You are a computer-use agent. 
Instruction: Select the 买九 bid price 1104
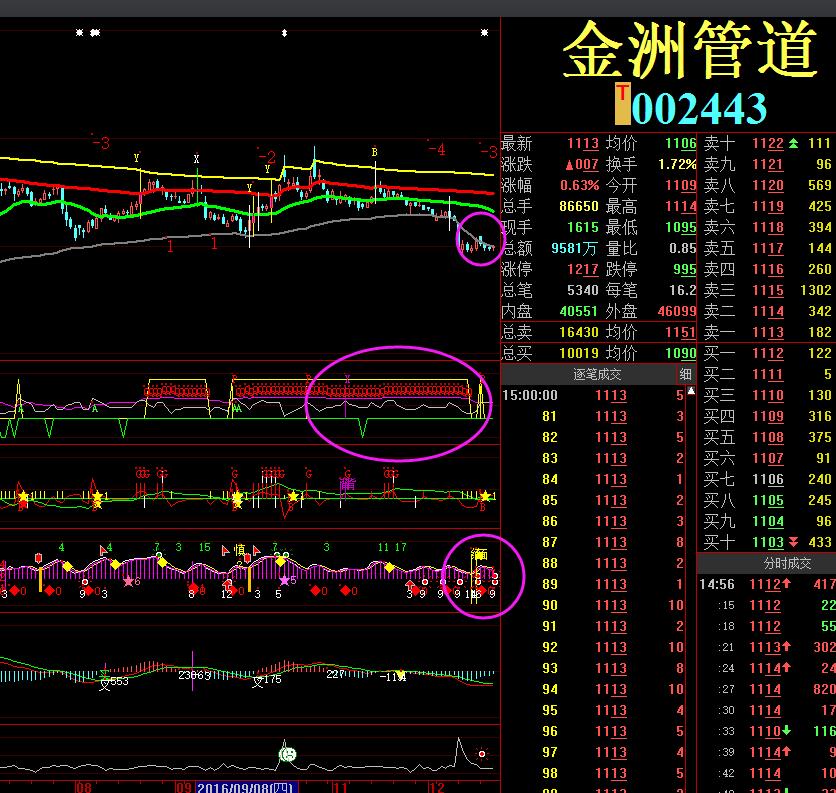point(768,522)
